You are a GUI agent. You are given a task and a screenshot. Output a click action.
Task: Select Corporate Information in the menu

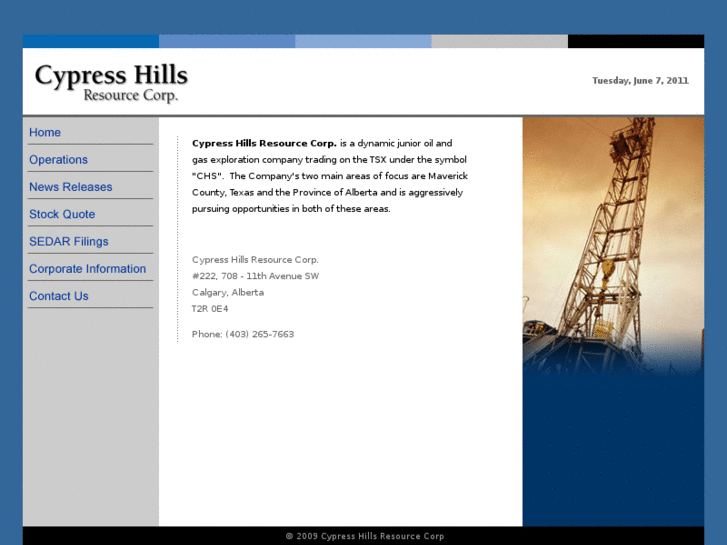click(x=88, y=269)
